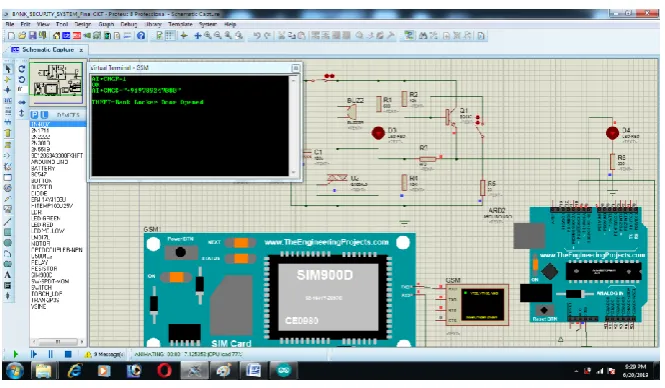Click the blue Center-at-cursor plus icon

198,36
